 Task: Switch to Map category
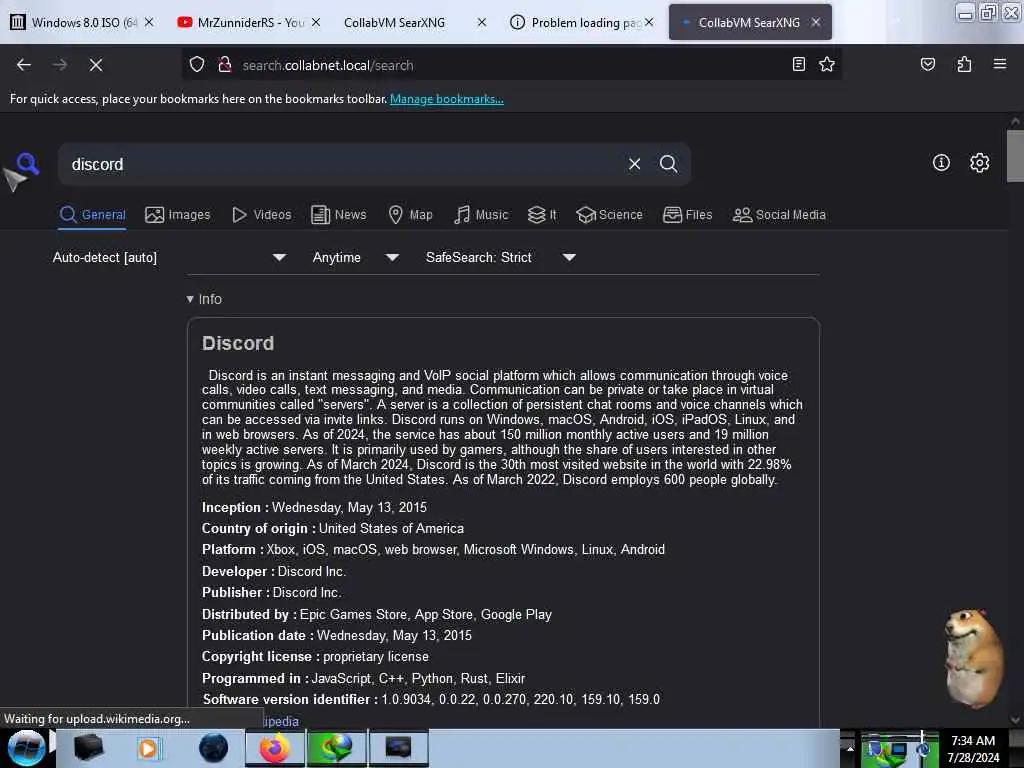[410, 215]
